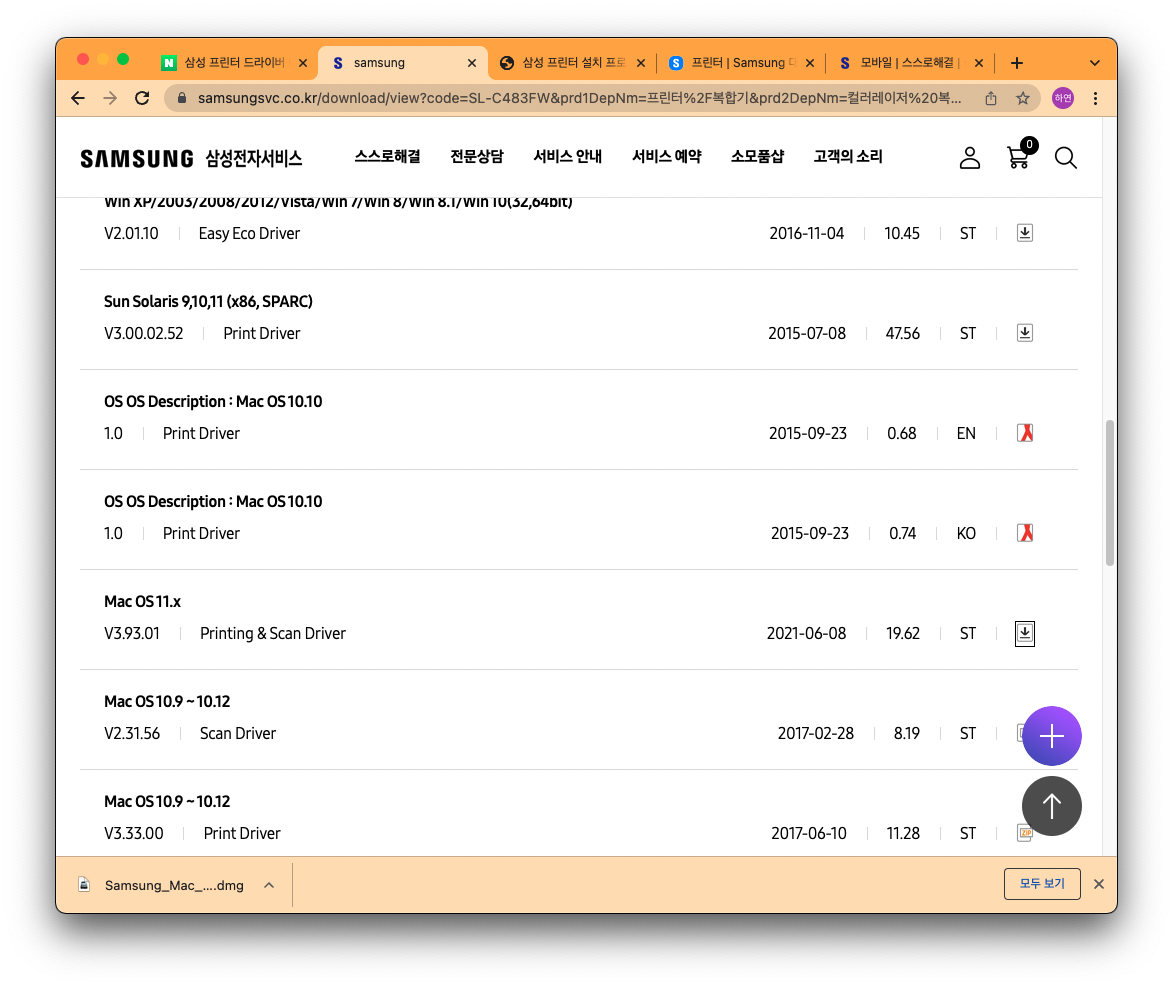
Task: Select the KO language code
Action: pyautogui.click(x=966, y=533)
